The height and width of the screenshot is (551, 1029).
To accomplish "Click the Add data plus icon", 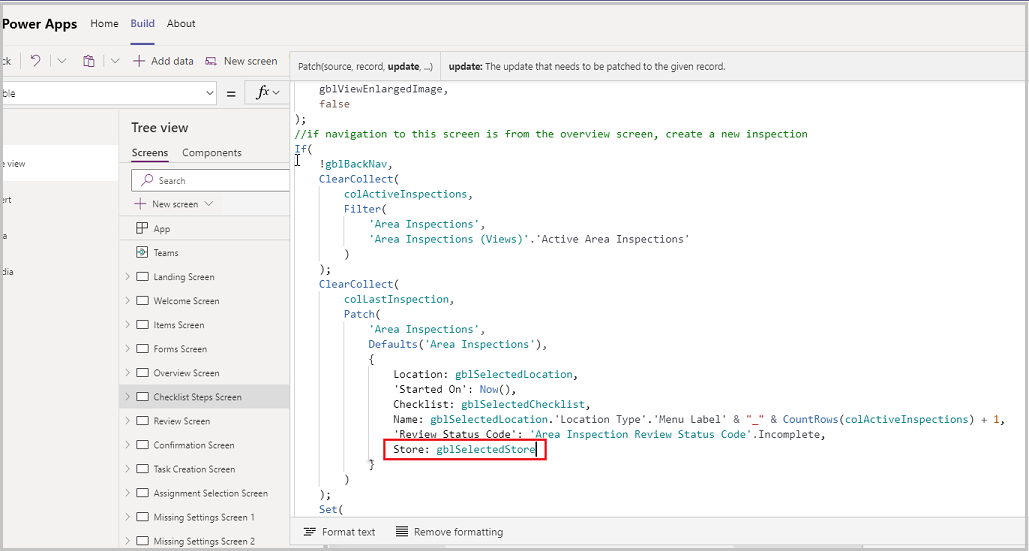I will (139, 61).
